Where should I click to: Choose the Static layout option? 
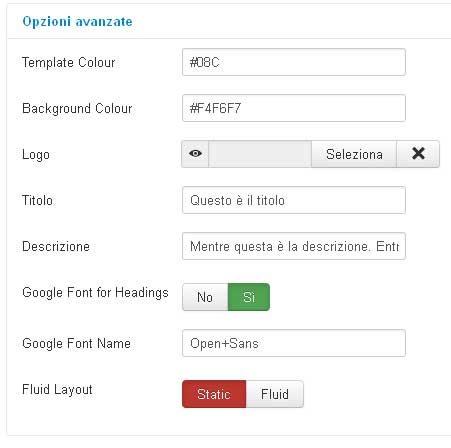coord(214,394)
